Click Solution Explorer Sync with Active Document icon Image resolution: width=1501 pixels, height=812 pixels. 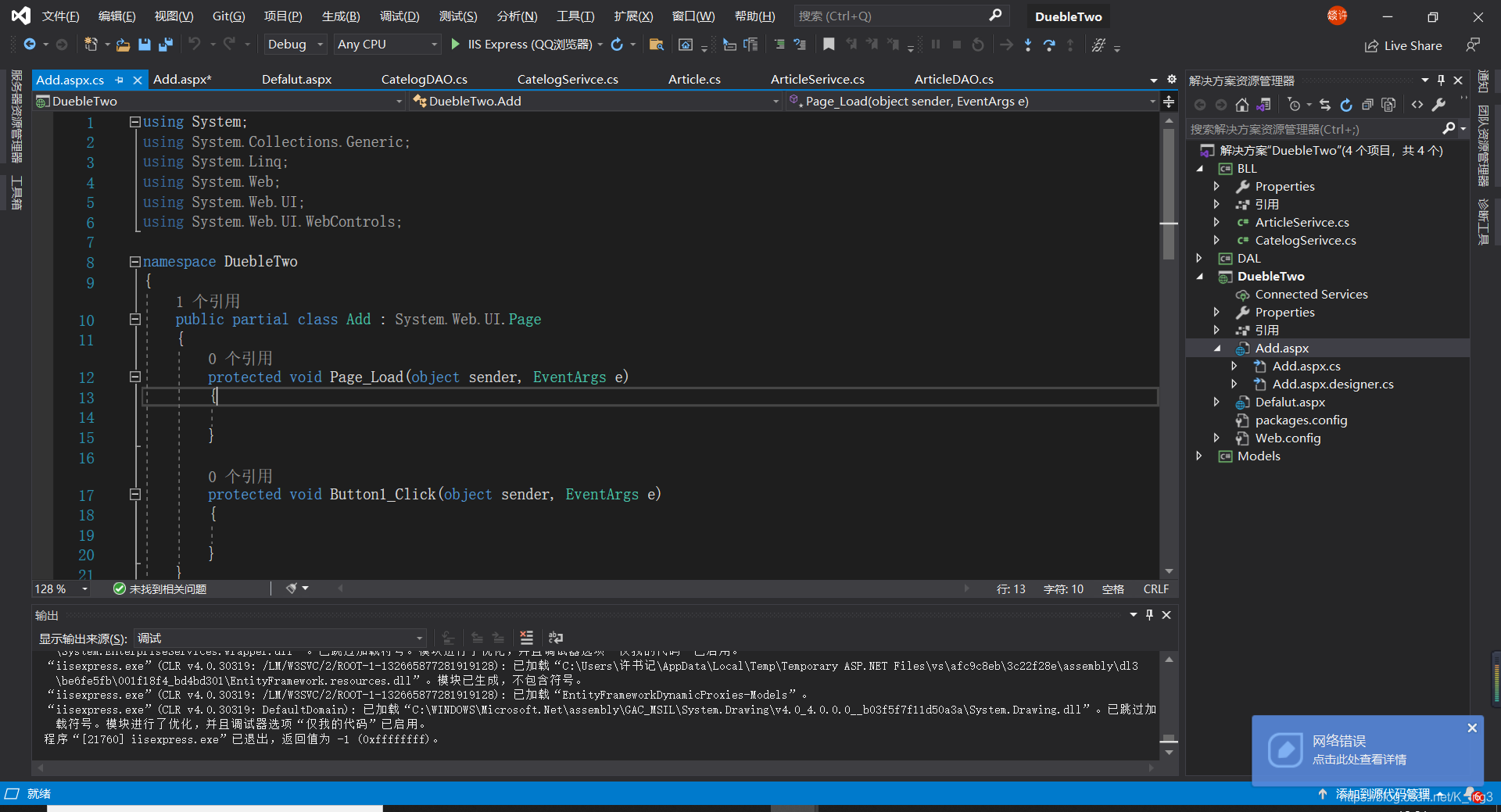pos(1324,105)
